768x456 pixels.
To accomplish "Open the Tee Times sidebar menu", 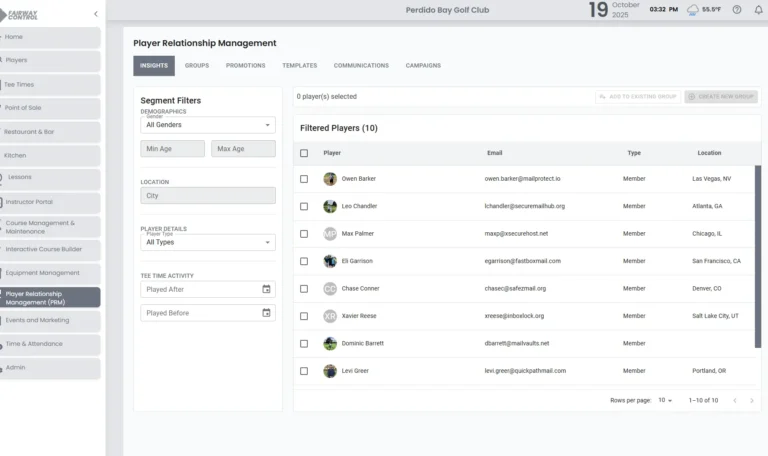I will click(50, 85).
